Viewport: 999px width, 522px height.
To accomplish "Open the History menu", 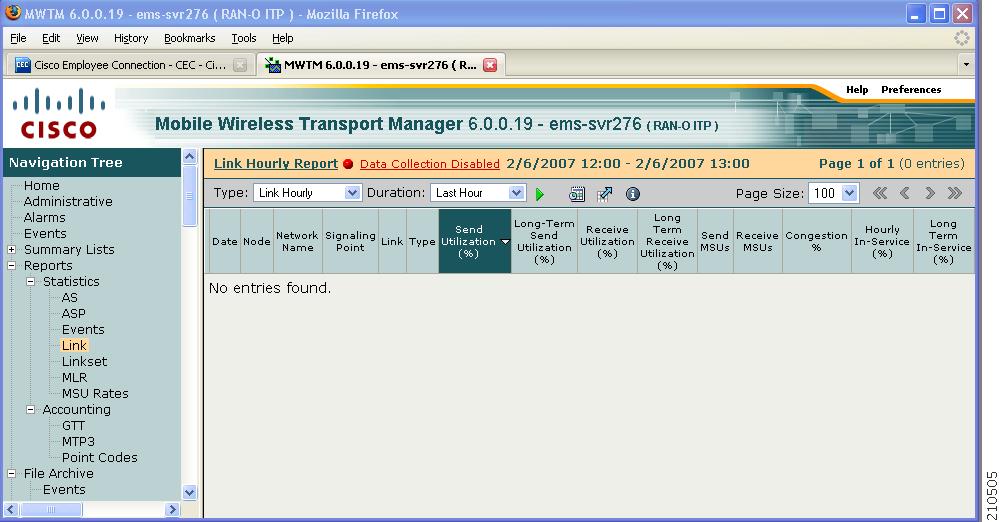I will click(x=131, y=38).
